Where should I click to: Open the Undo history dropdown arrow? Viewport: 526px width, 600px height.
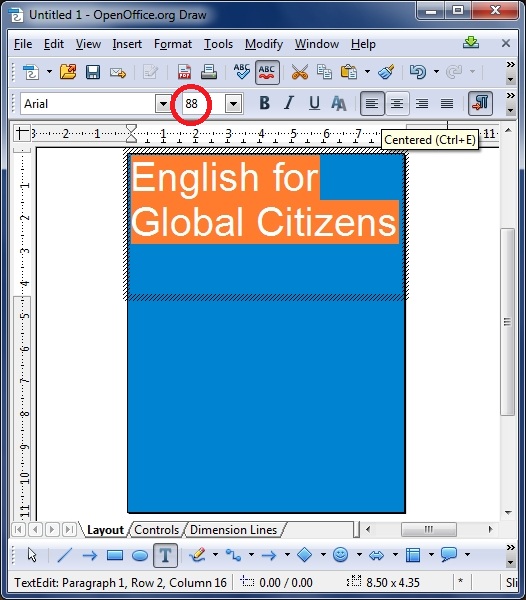click(436, 72)
